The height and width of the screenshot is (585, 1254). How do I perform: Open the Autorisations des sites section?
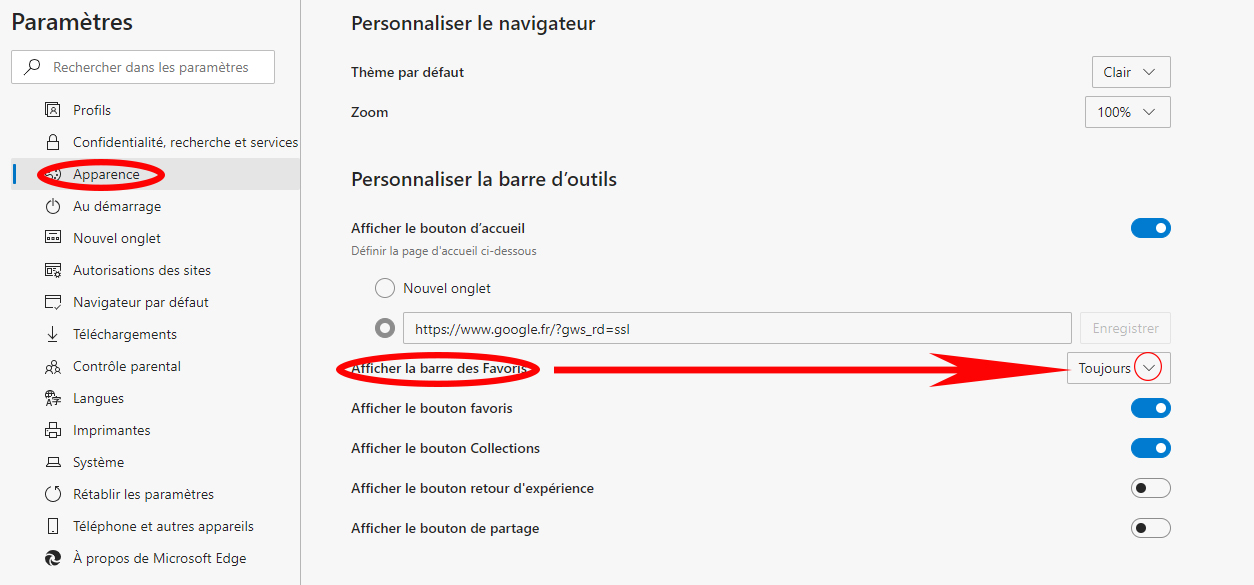(x=142, y=270)
